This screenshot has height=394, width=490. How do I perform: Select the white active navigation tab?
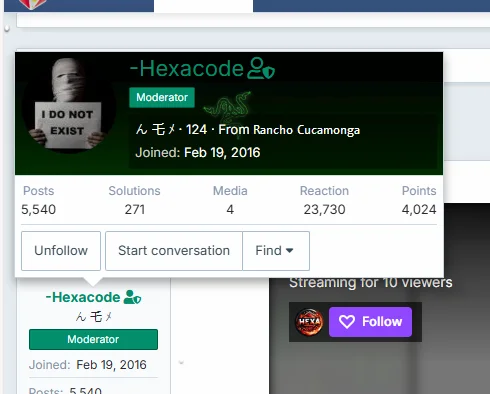203,6
